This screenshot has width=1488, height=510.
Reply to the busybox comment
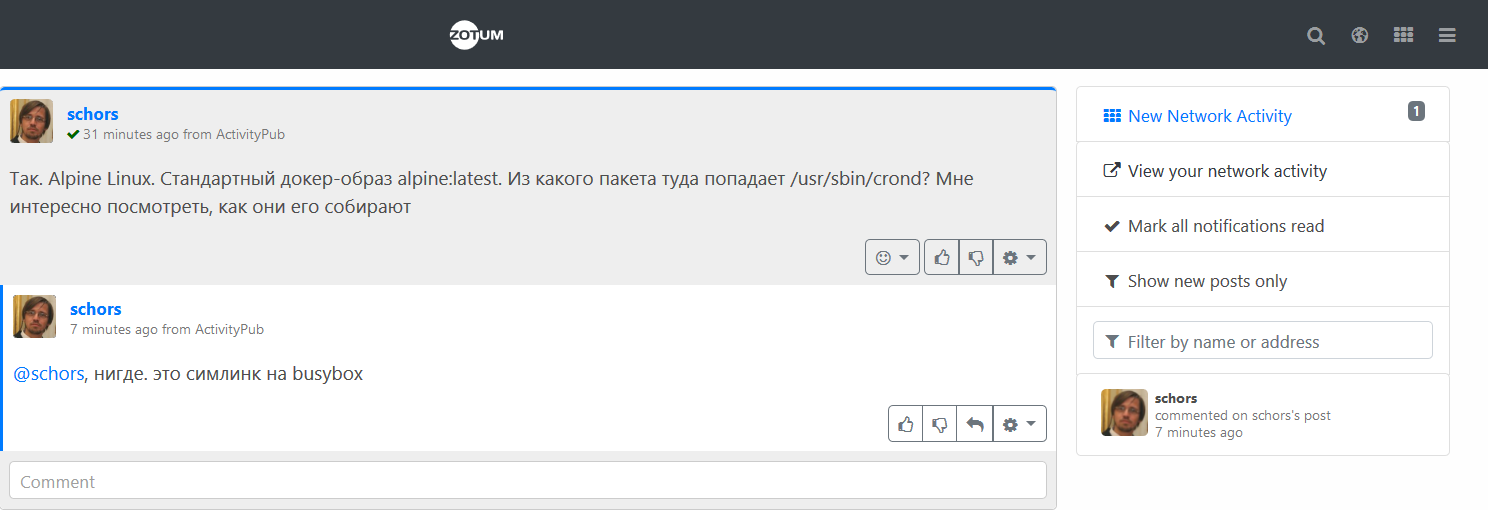tap(975, 424)
